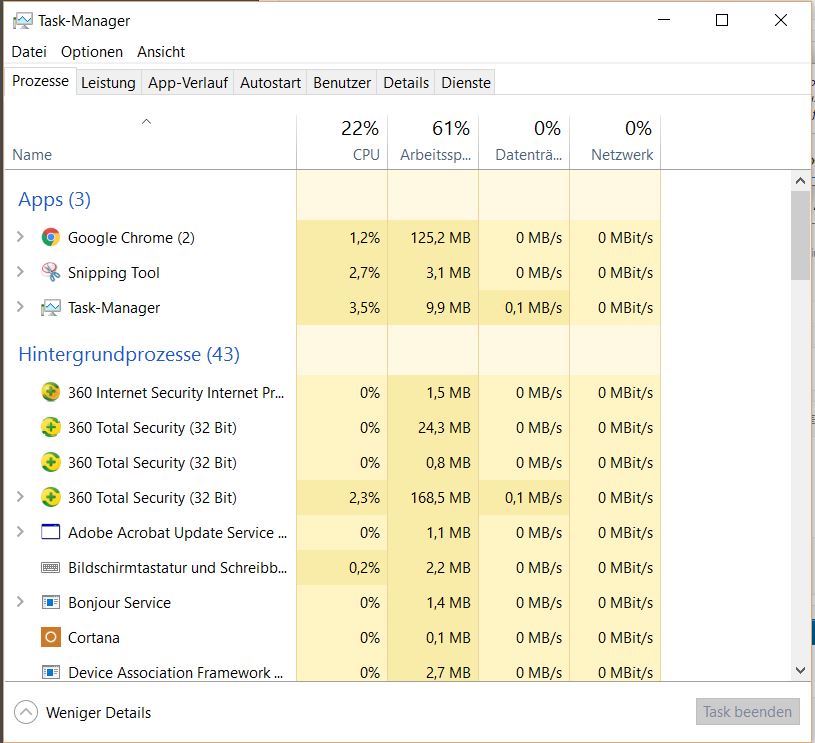Screen dimensions: 815x743
Task: Click the Google Chrome icon in process list
Action: point(51,238)
